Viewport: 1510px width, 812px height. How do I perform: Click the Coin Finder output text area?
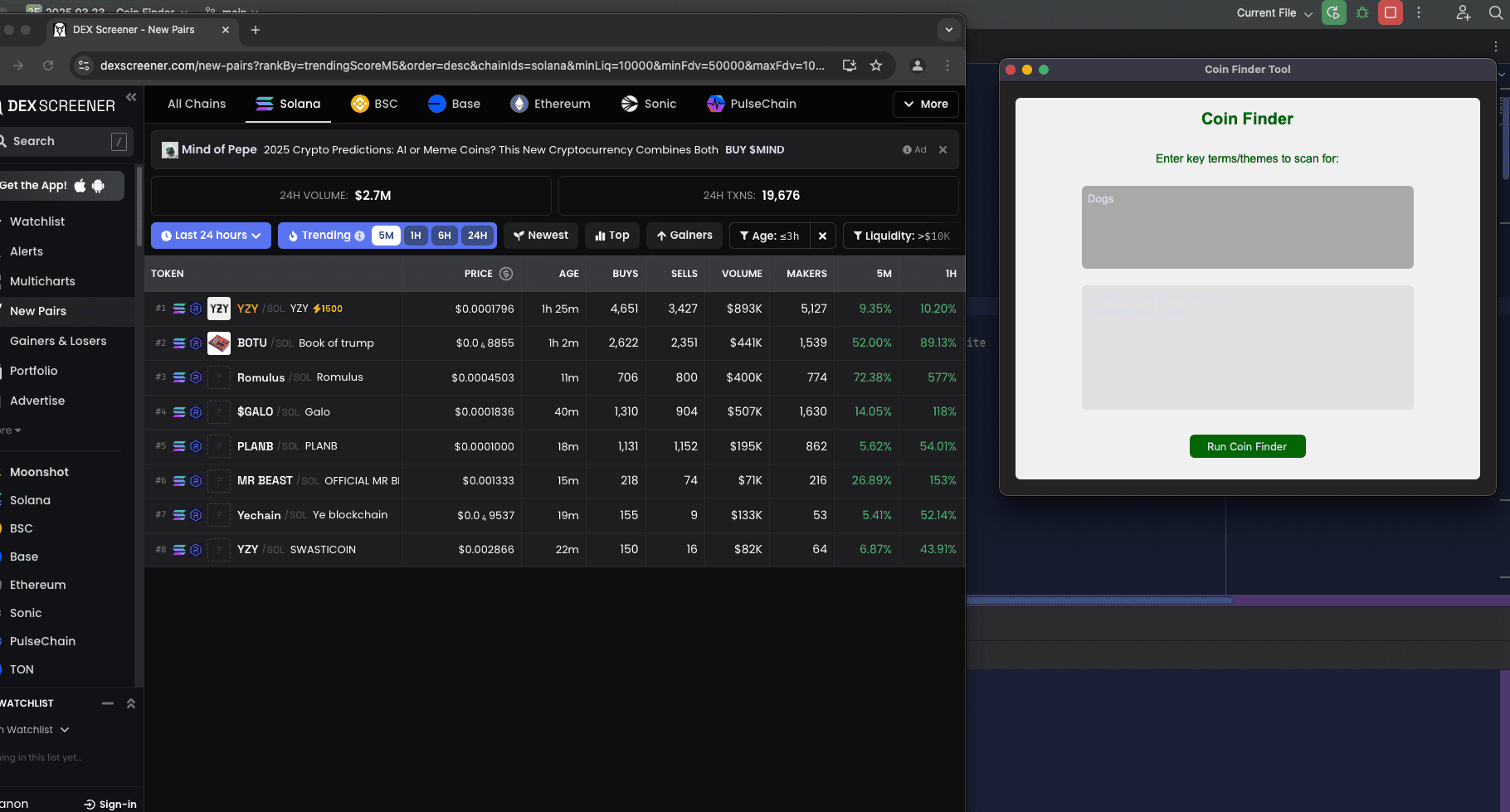pos(1247,347)
